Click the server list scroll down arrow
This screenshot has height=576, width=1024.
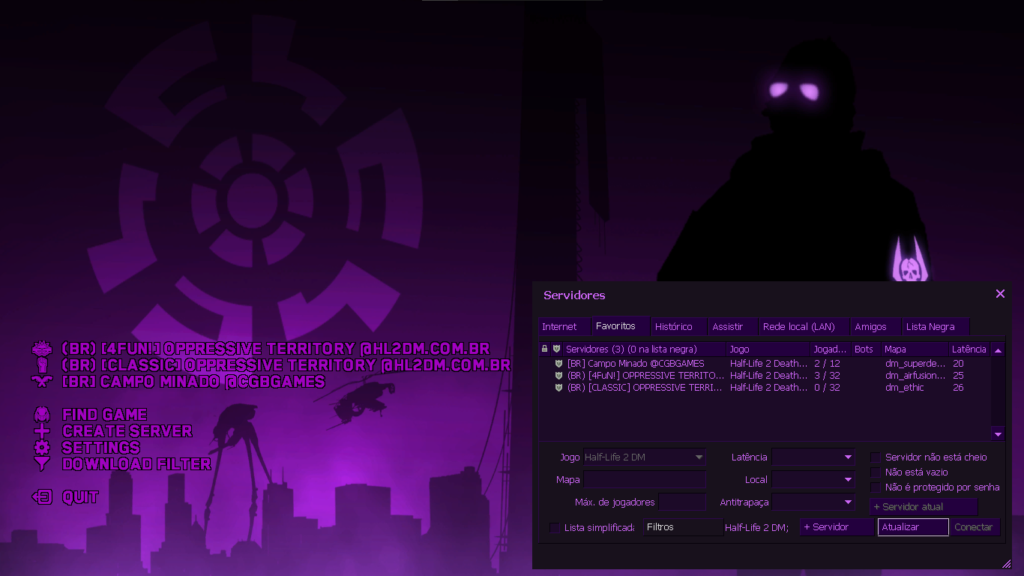point(998,434)
